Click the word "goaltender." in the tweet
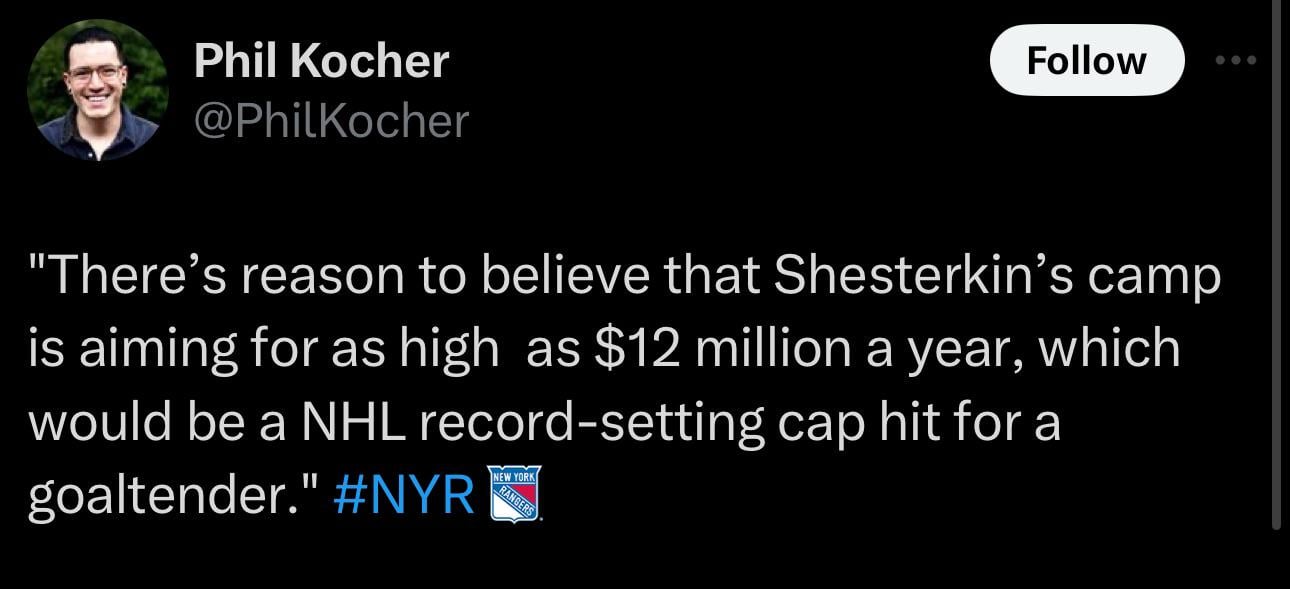Image resolution: width=1290 pixels, height=589 pixels. pos(169,495)
